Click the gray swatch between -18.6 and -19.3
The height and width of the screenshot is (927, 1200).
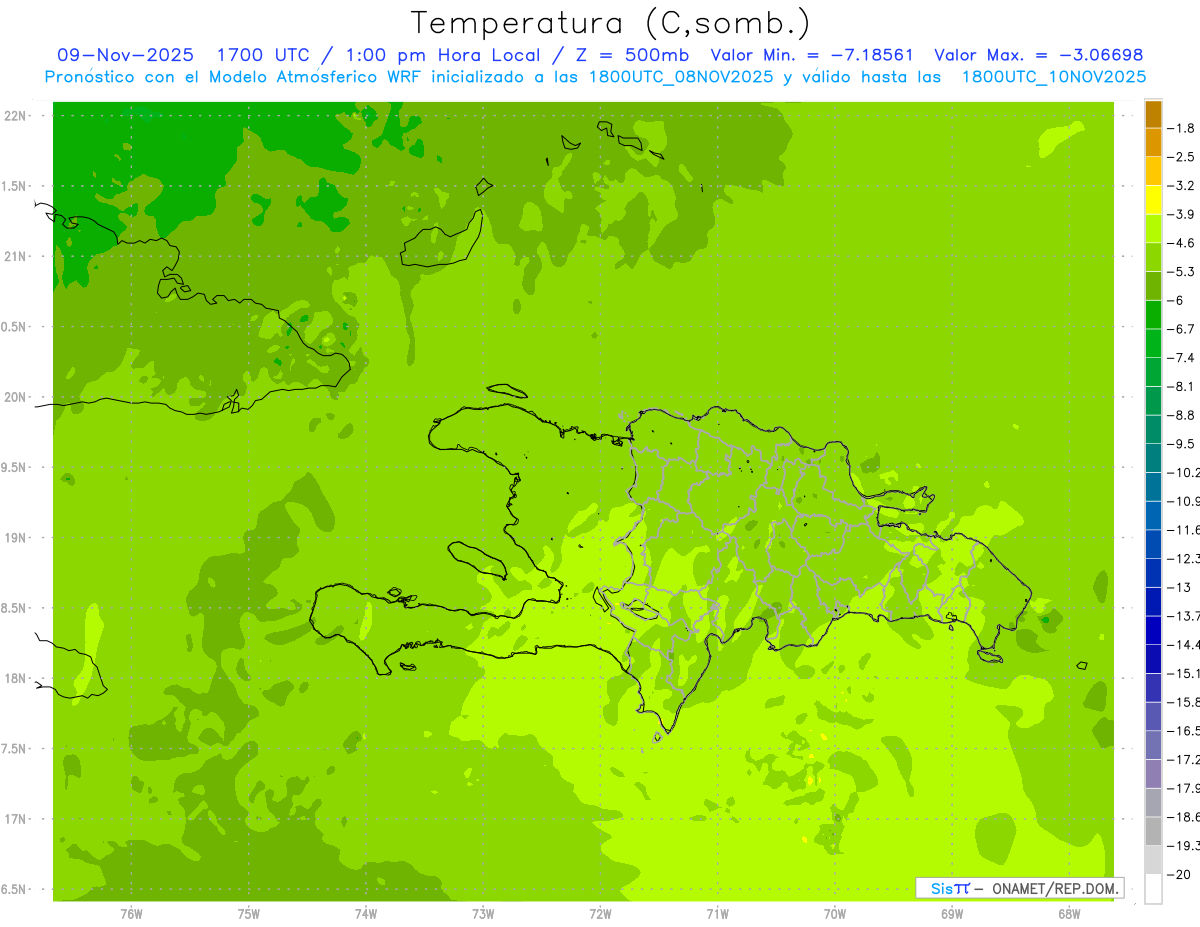tap(1153, 831)
